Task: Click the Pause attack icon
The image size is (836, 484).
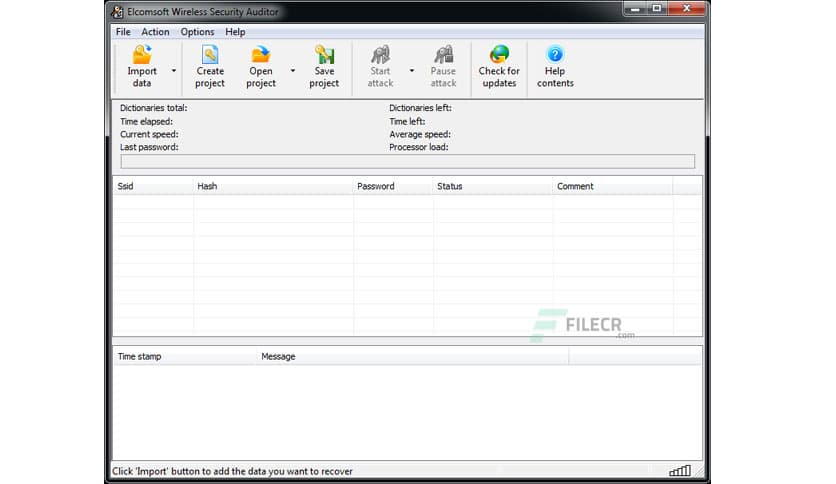Action: (443, 55)
